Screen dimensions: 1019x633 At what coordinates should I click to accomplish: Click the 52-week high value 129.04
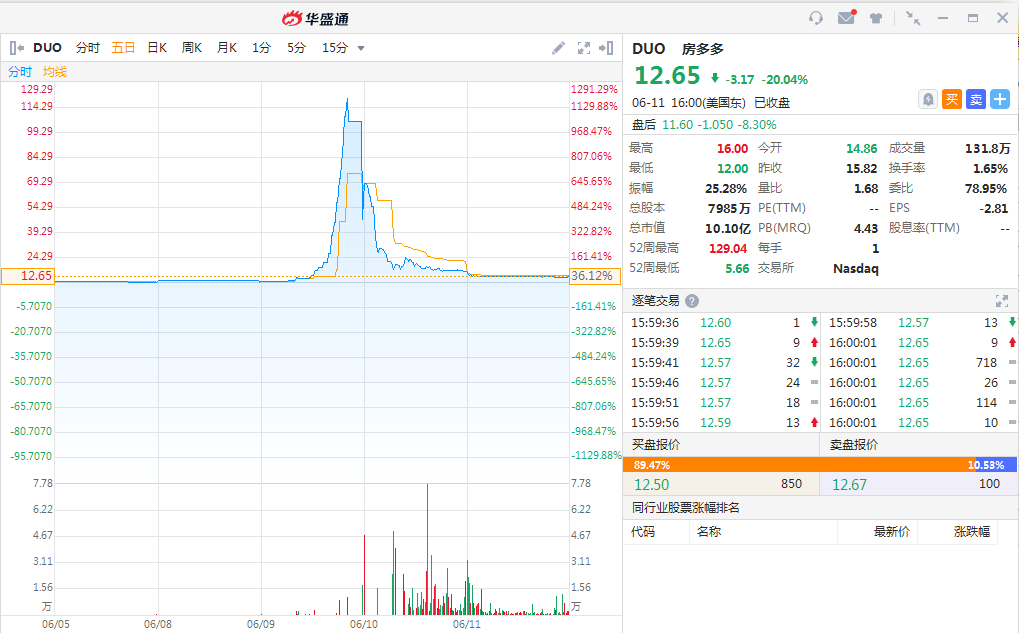point(728,248)
